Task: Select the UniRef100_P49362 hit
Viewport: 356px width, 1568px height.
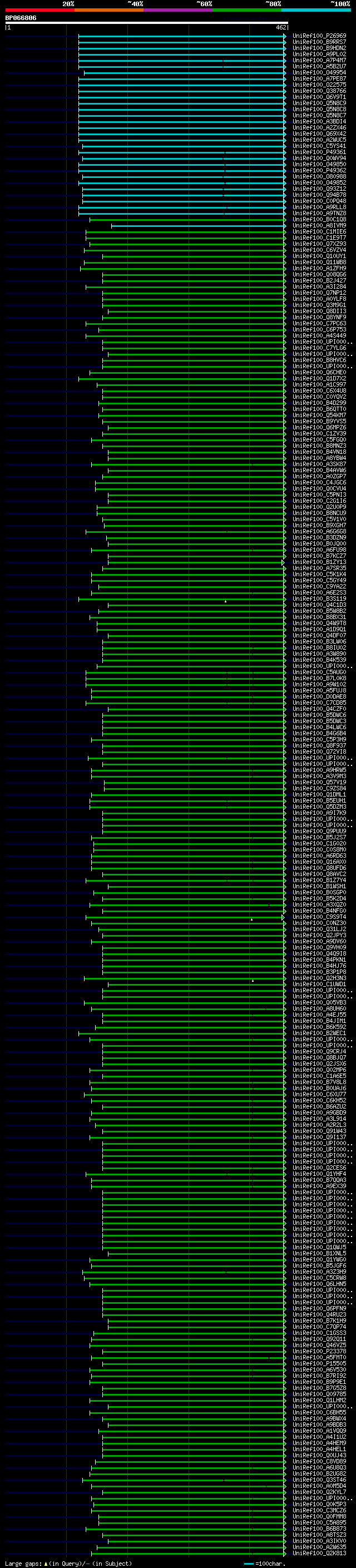Action: click(x=319, y=170)
